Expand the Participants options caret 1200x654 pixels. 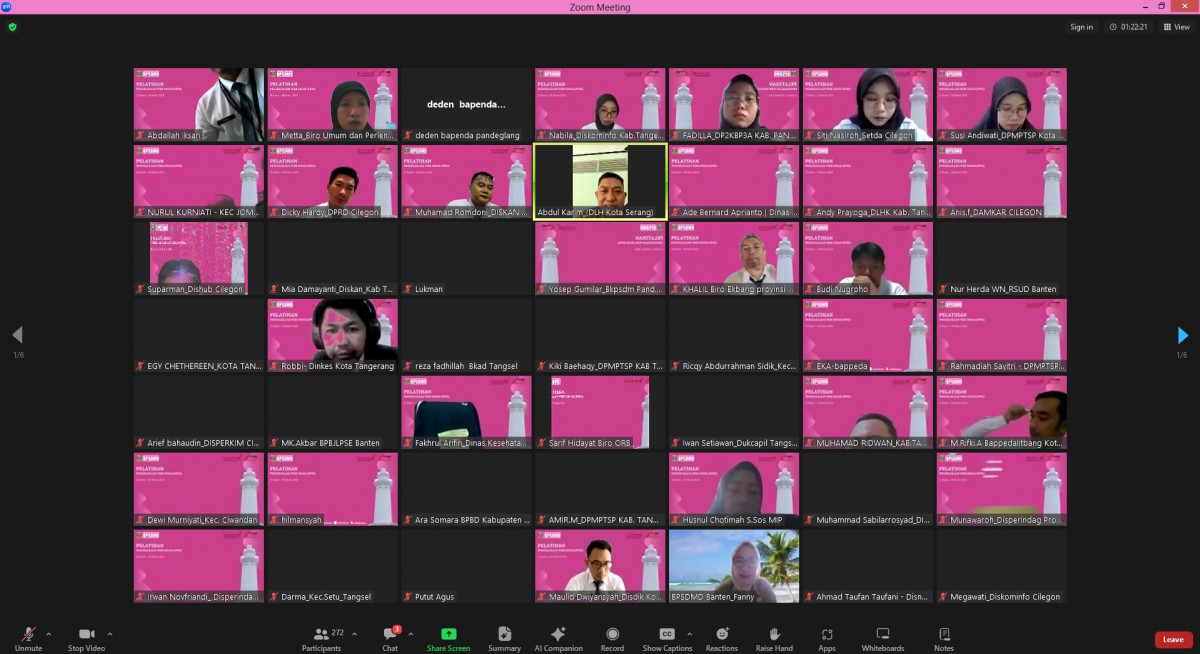click(x=354, y=634)
